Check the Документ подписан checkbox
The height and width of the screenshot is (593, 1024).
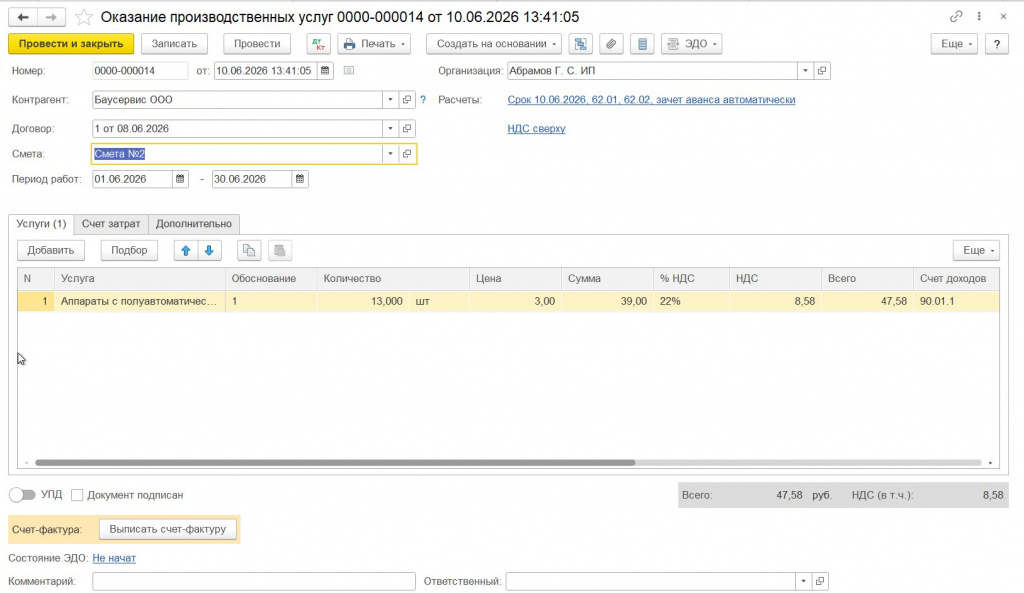click(77, 495)
